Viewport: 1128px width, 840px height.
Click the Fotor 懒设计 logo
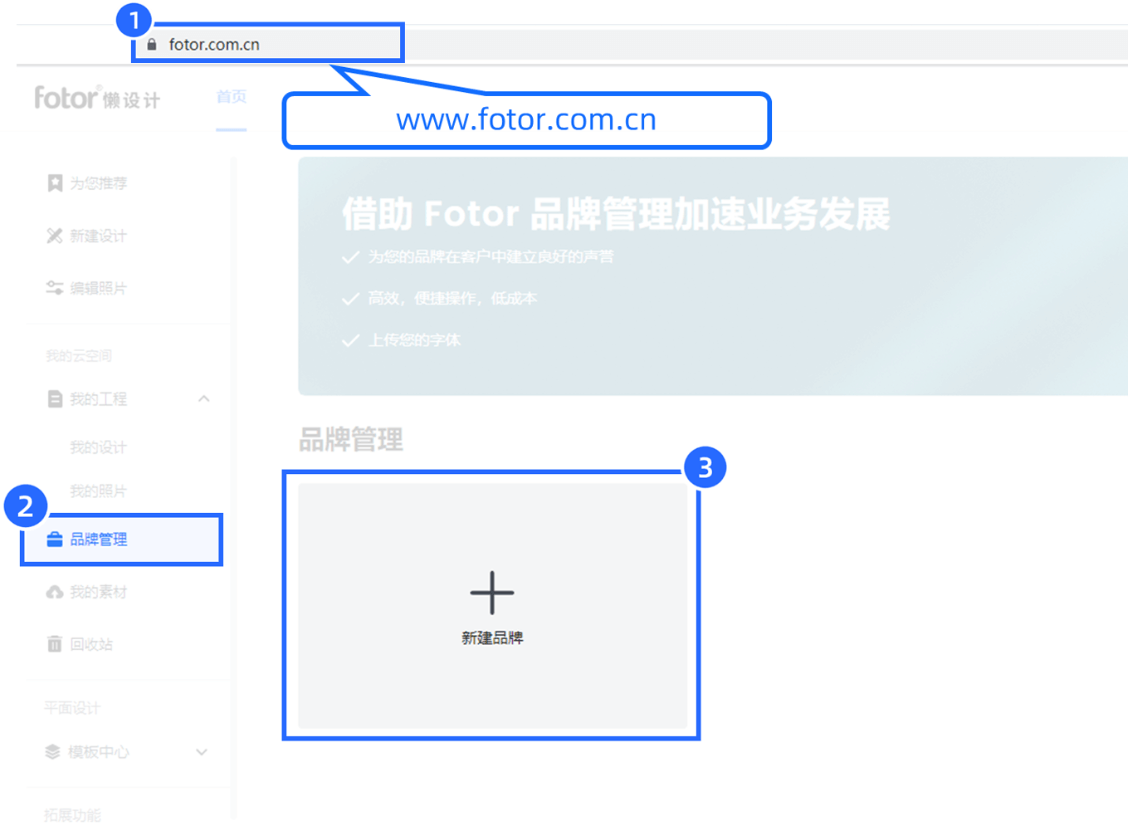pos(97,97)
